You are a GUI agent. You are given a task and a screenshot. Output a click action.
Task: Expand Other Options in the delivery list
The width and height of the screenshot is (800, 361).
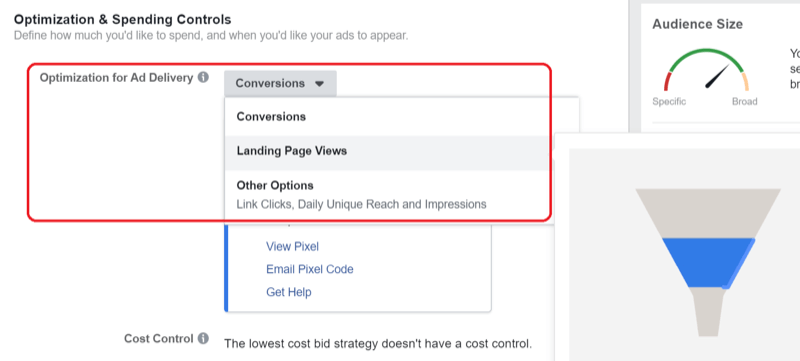point(275,185)
